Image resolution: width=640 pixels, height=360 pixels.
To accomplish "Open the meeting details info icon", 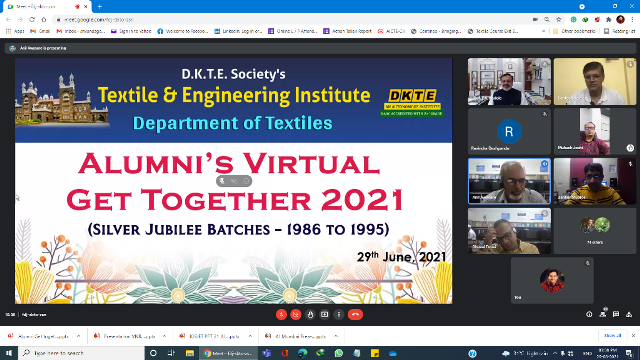I will pos(589,314).
